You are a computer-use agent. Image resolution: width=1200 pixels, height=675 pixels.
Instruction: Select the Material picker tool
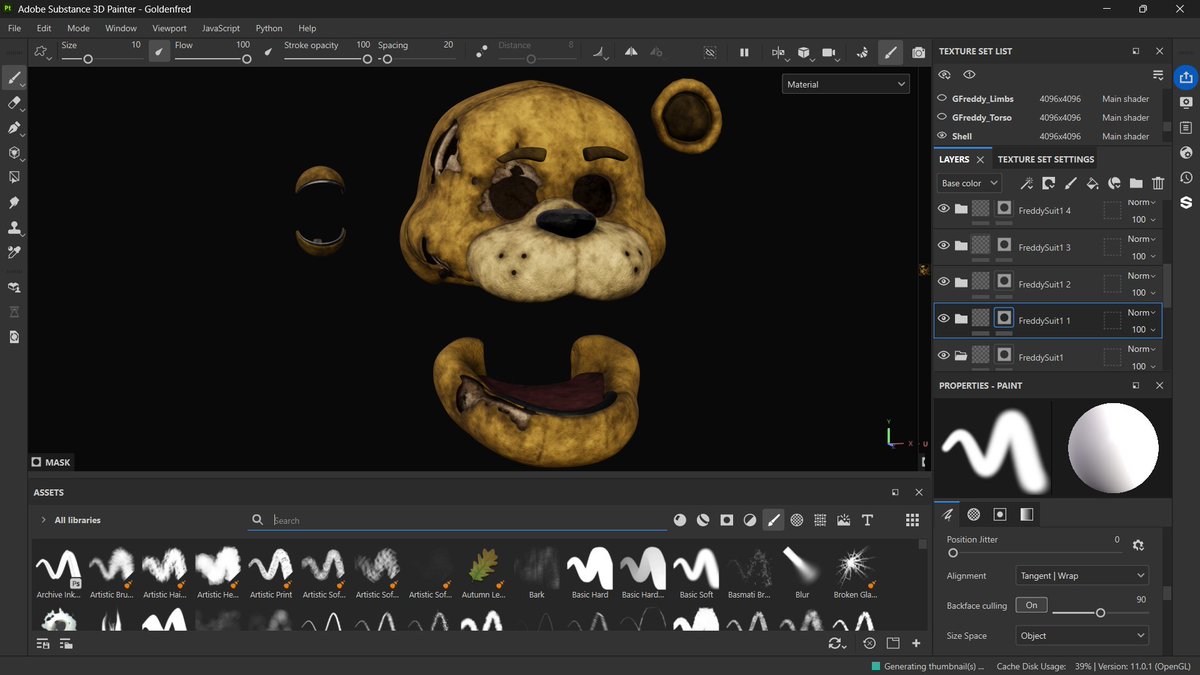[x=14, y=253]
